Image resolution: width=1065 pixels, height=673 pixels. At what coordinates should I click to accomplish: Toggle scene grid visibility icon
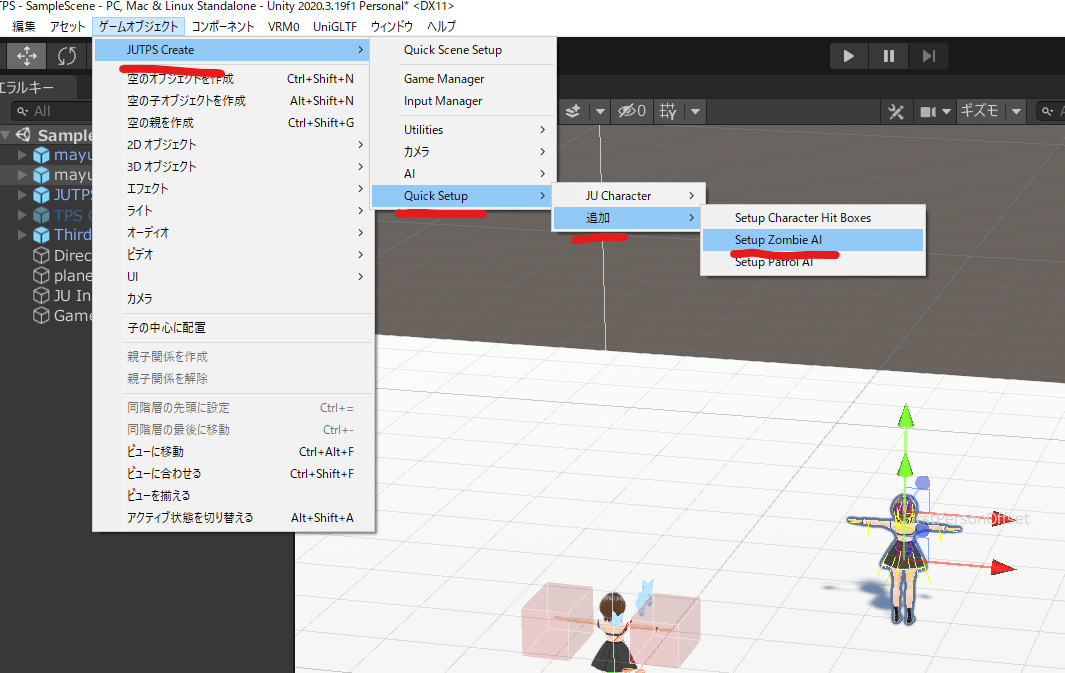[668, 111]
